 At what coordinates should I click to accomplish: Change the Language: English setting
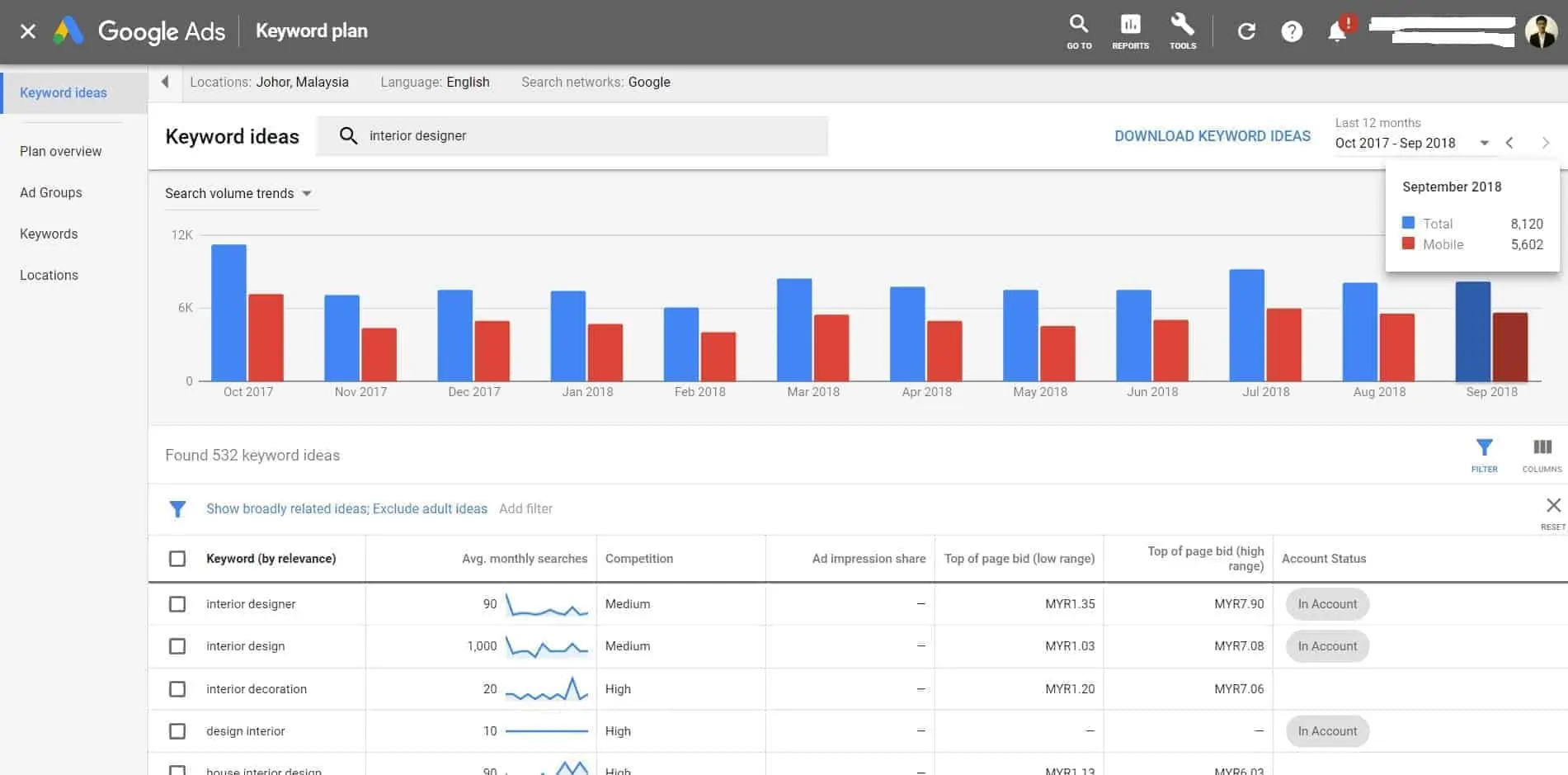(x=435, y=82)
